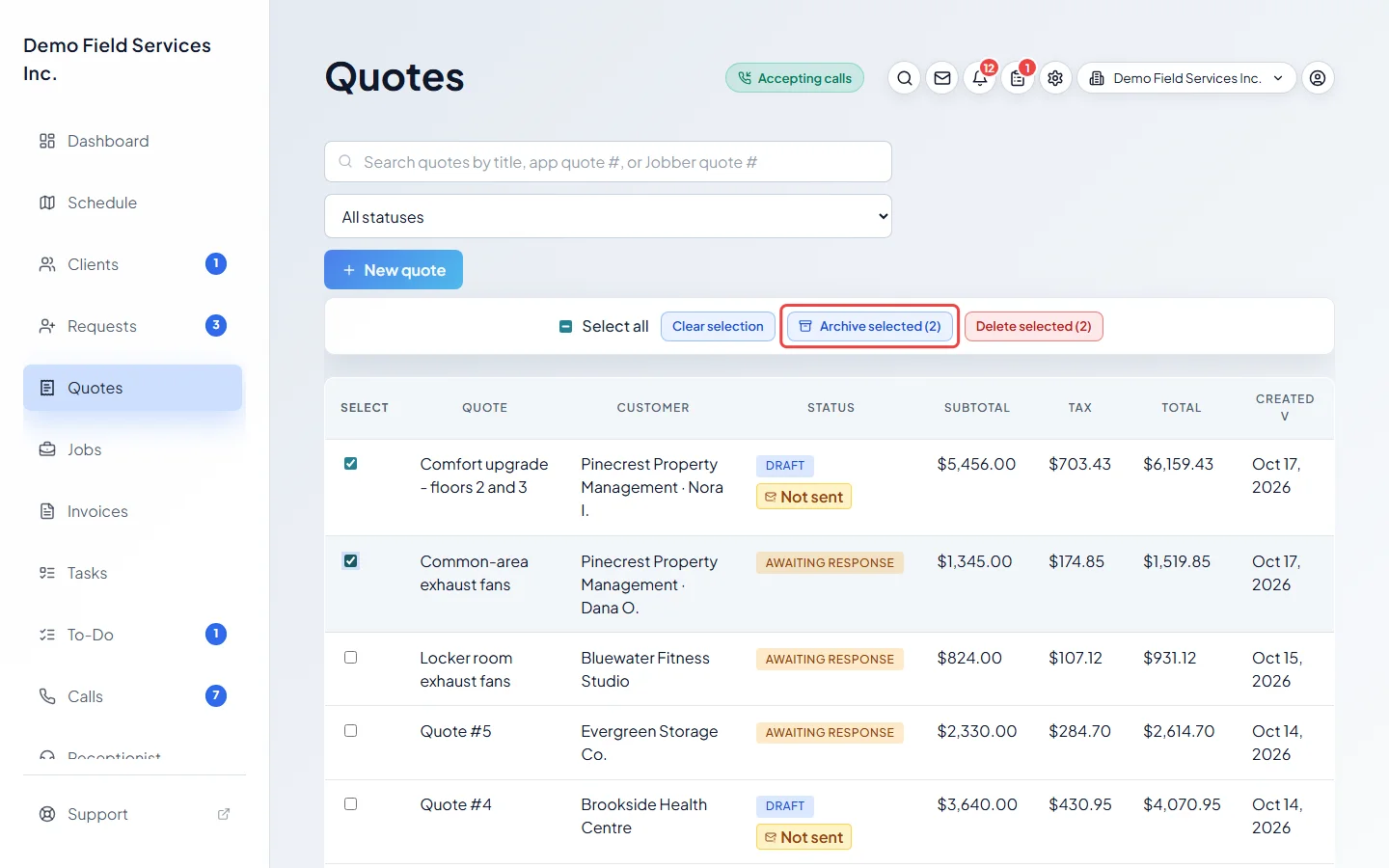Click Support external link icon

click(224, 814)
